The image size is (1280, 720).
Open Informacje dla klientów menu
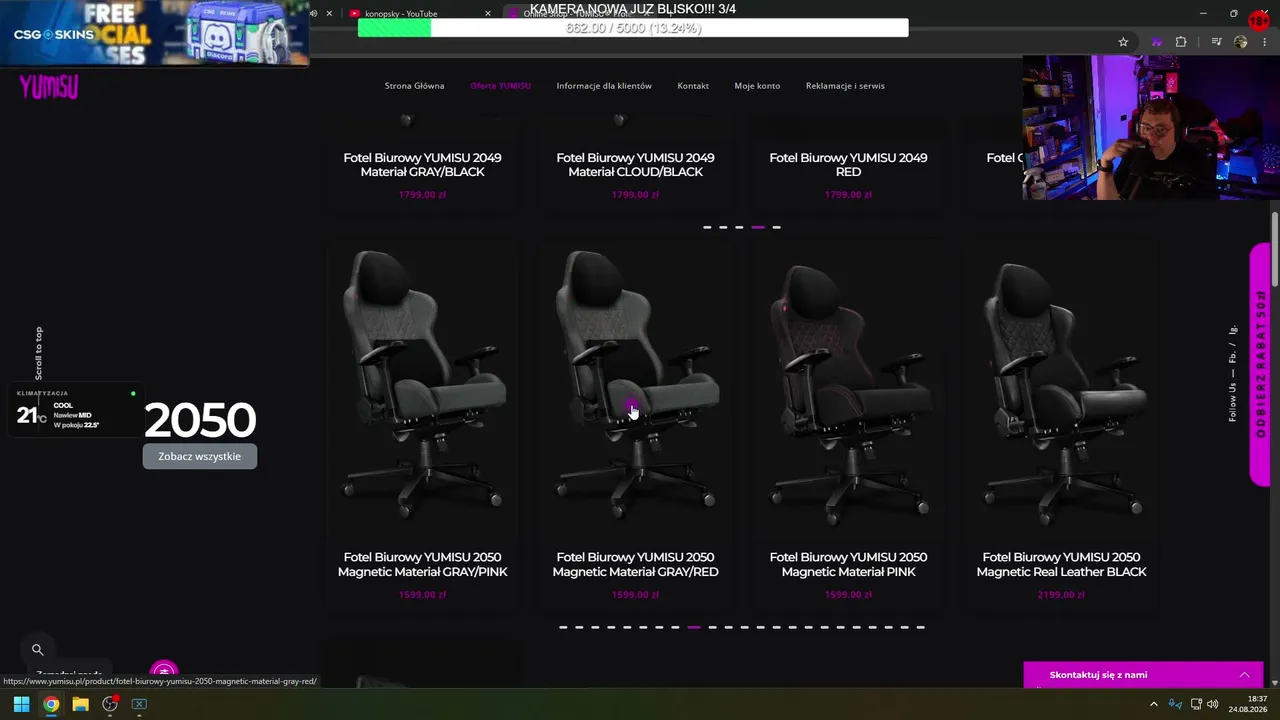click(604, 86)
